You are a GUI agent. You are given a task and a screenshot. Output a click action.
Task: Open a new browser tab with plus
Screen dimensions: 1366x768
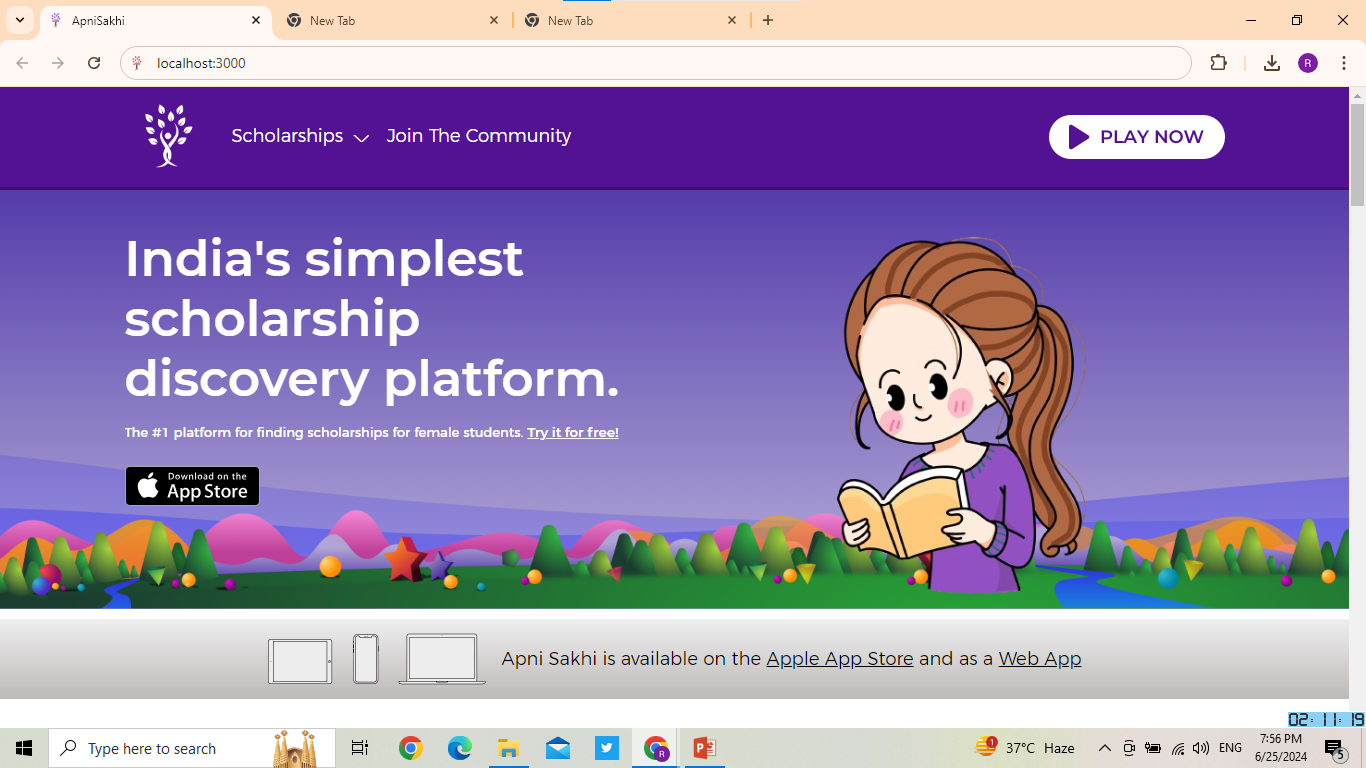point(768,20)
